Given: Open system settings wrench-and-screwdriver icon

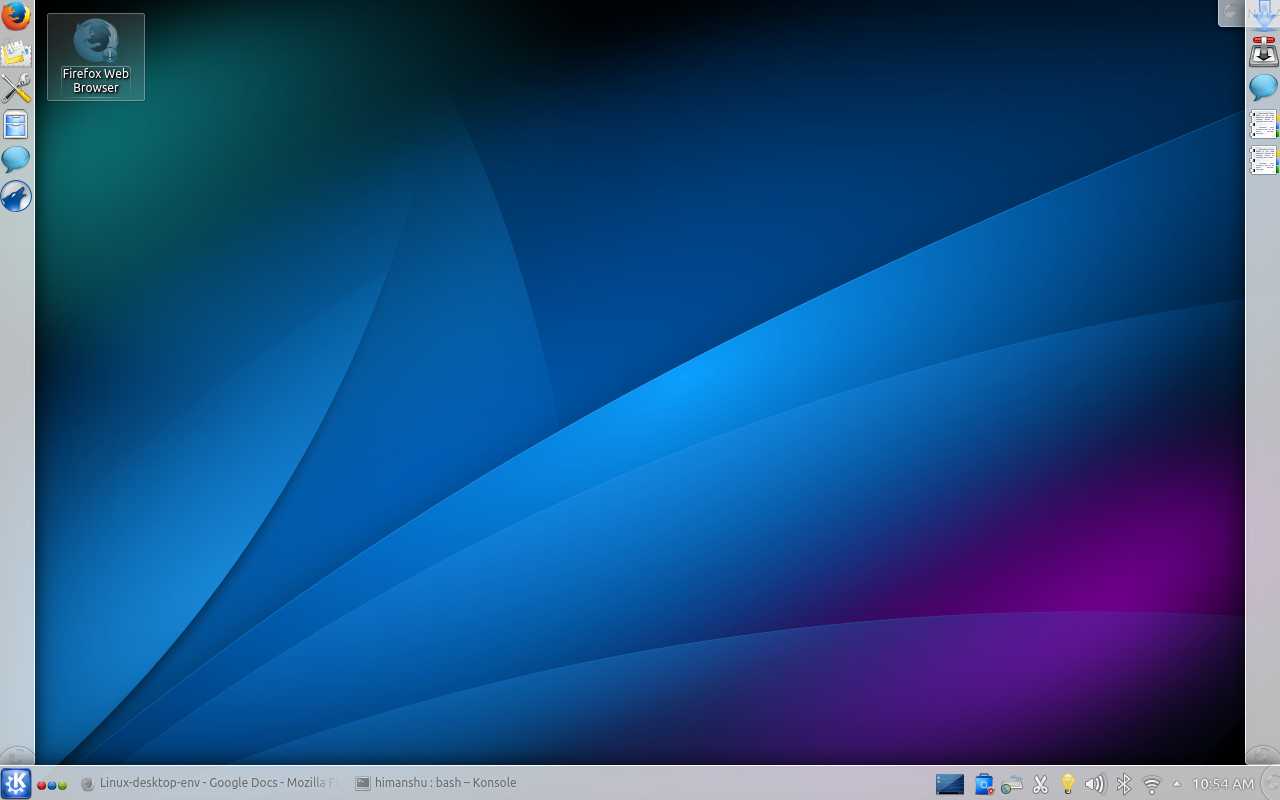Looking at the screenshot, I should [x=16, y=89].
